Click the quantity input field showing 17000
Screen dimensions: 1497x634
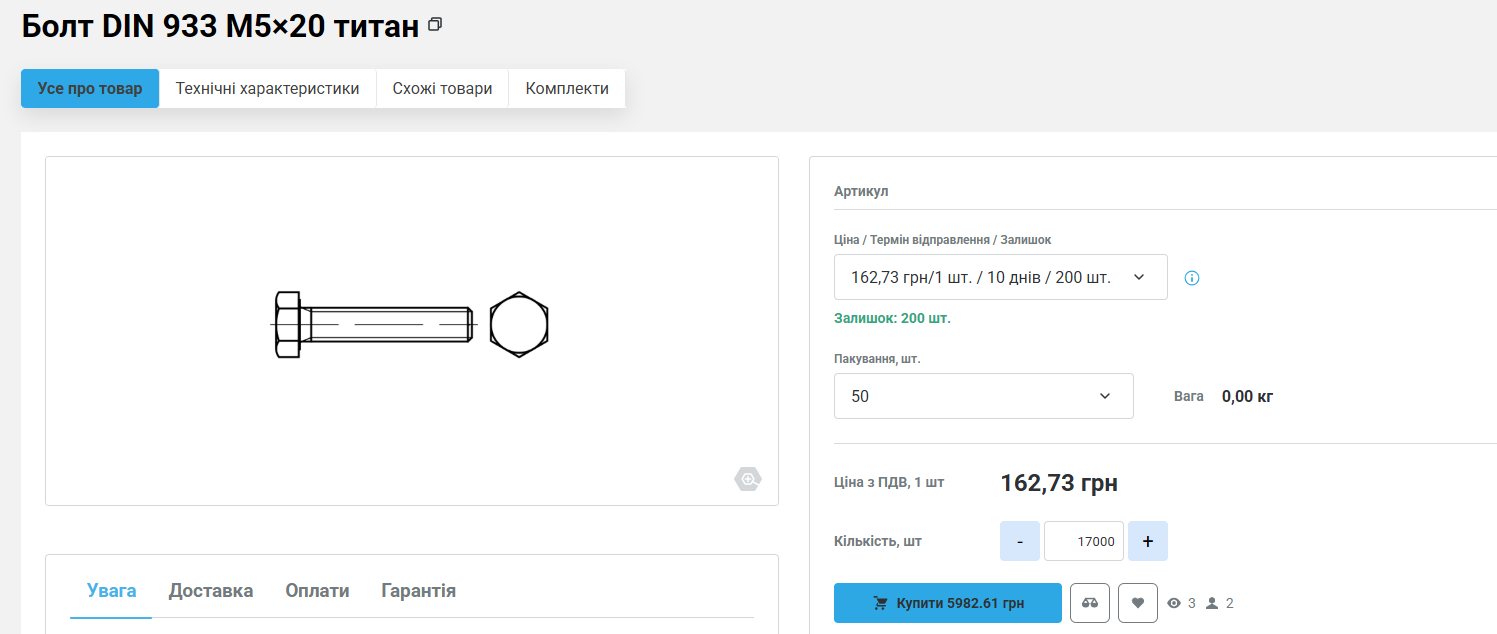pos(1083,541)
